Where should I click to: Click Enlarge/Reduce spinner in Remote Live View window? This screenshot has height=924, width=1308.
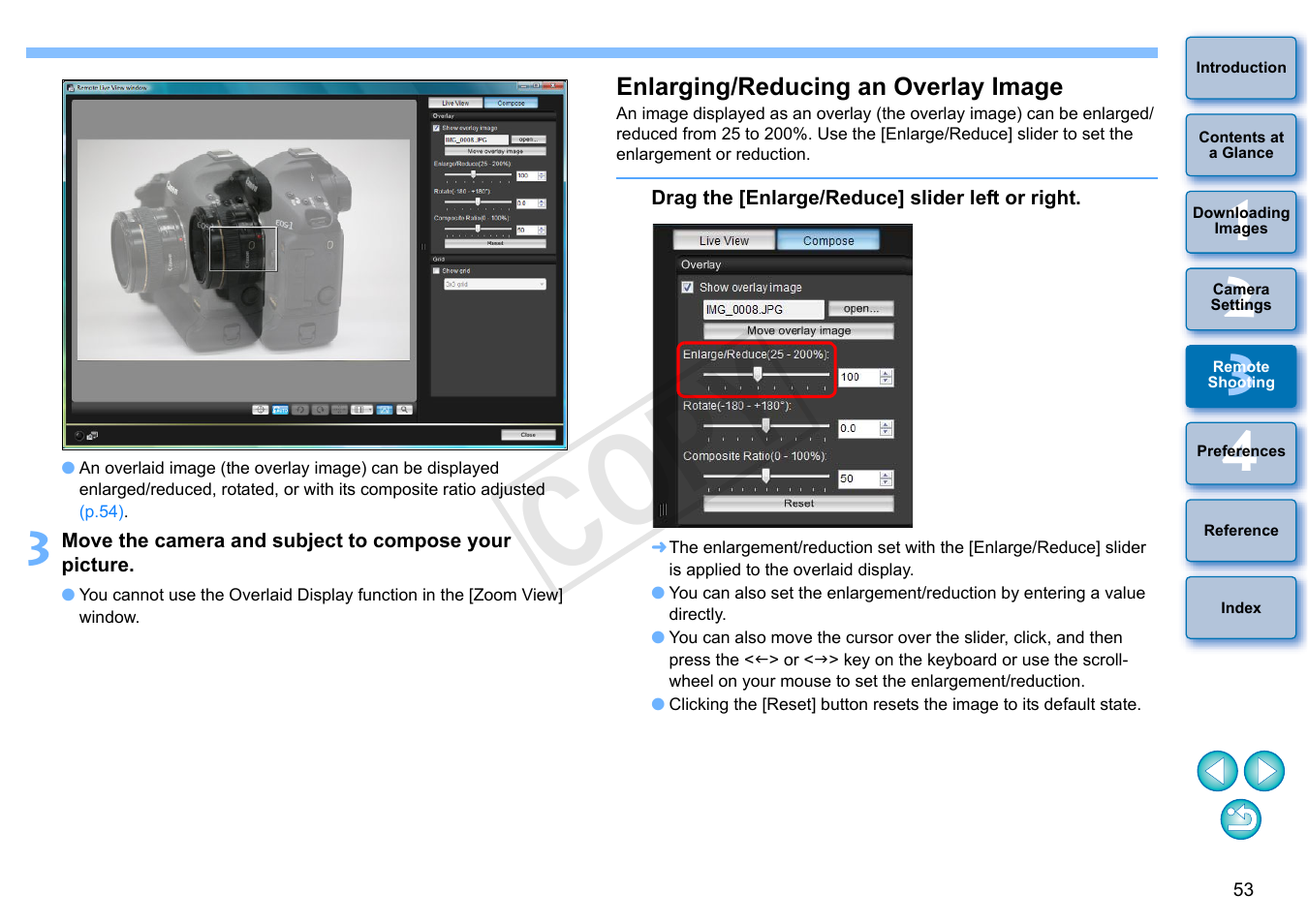542,175
